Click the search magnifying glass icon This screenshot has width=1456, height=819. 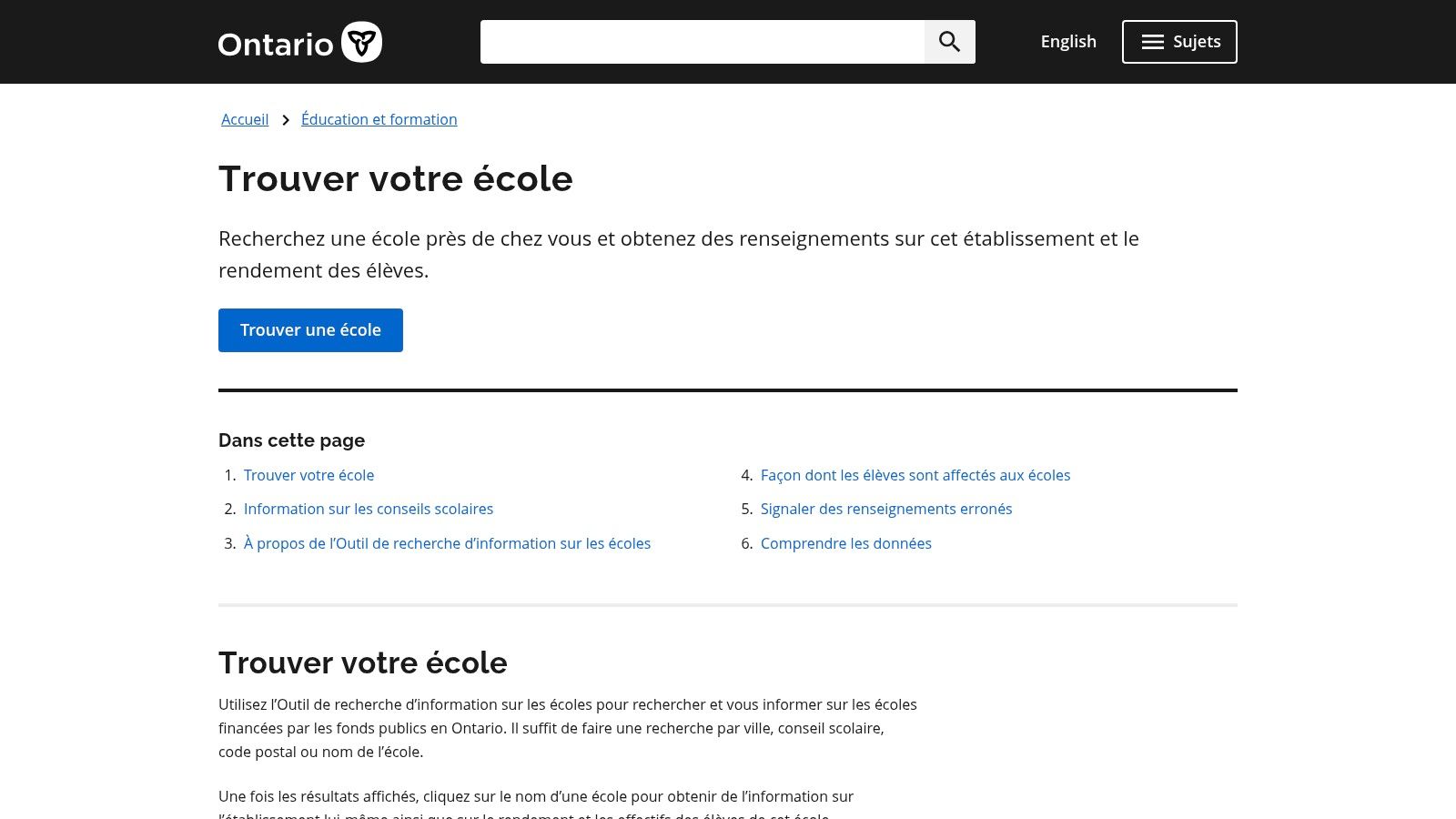click(950, 41)
